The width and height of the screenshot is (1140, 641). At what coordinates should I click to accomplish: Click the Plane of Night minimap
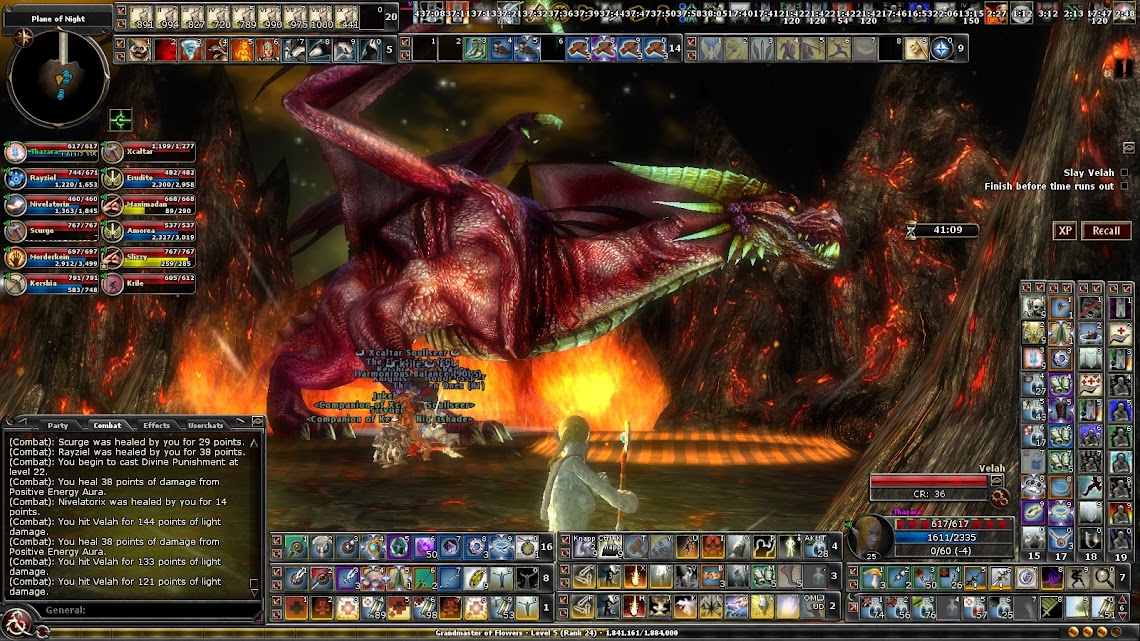pyautogui.click(x=57, y=77)
